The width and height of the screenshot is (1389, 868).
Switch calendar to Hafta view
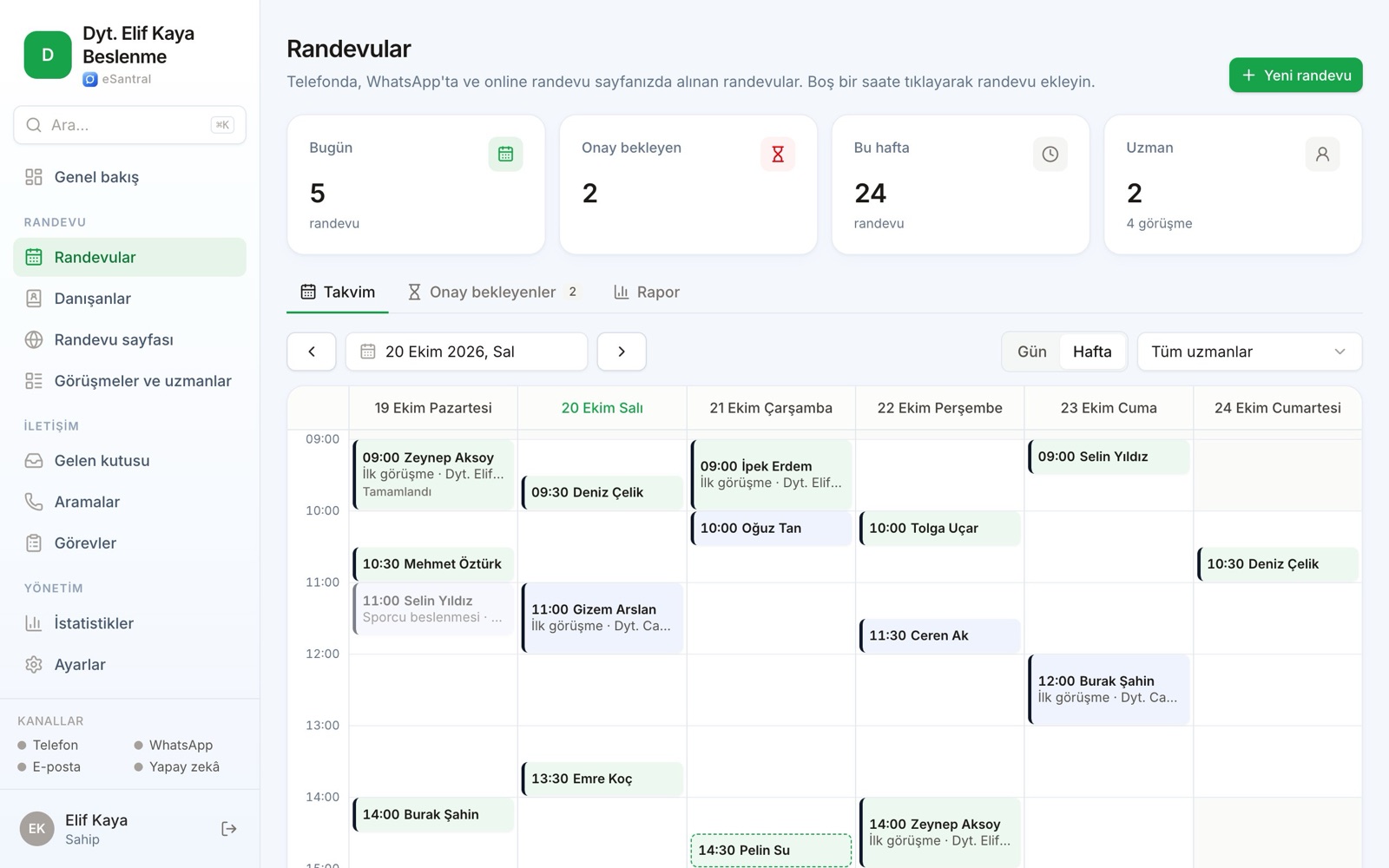(1092, 352)
